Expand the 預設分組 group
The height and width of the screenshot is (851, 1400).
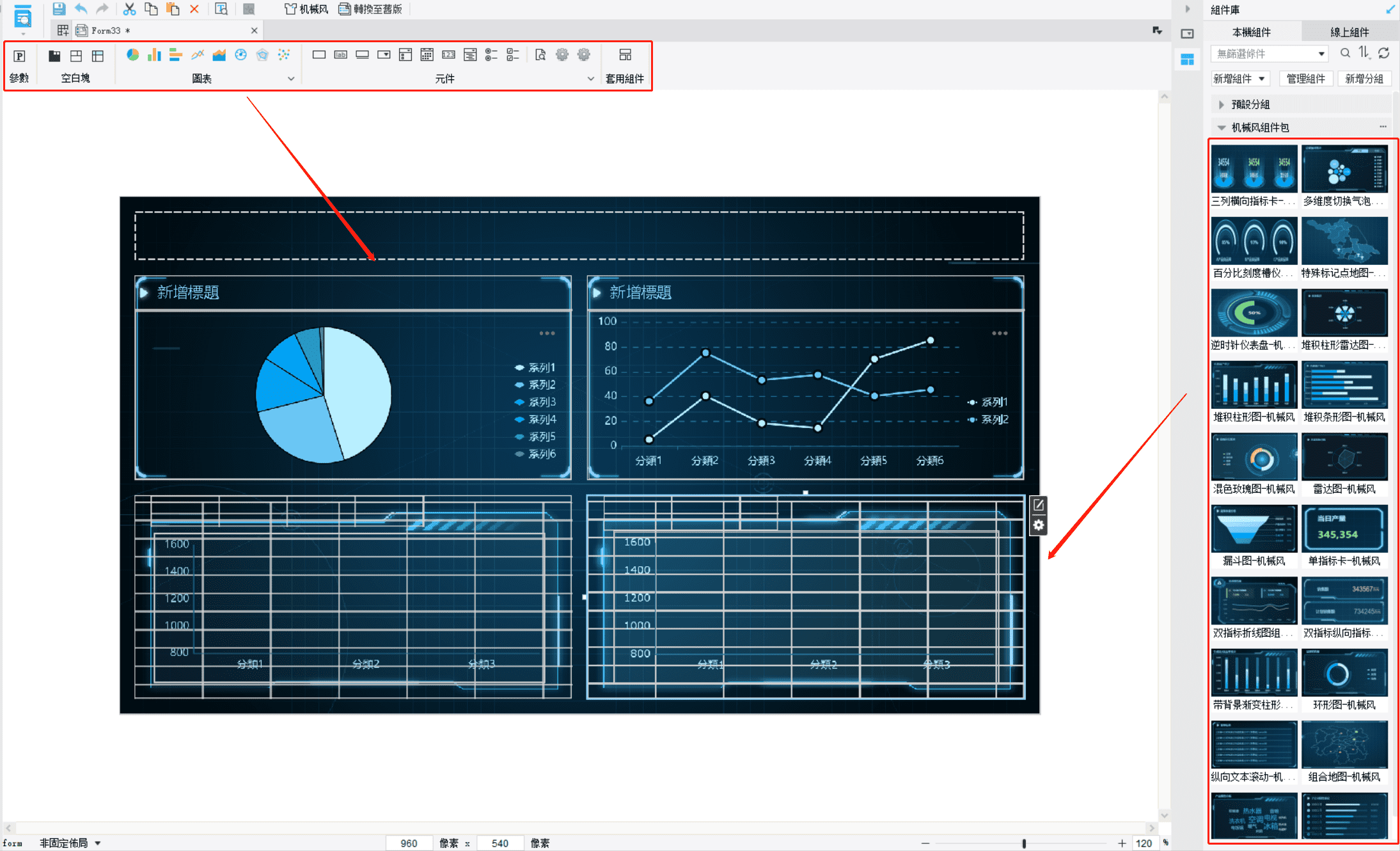[x=1221, y=104]
